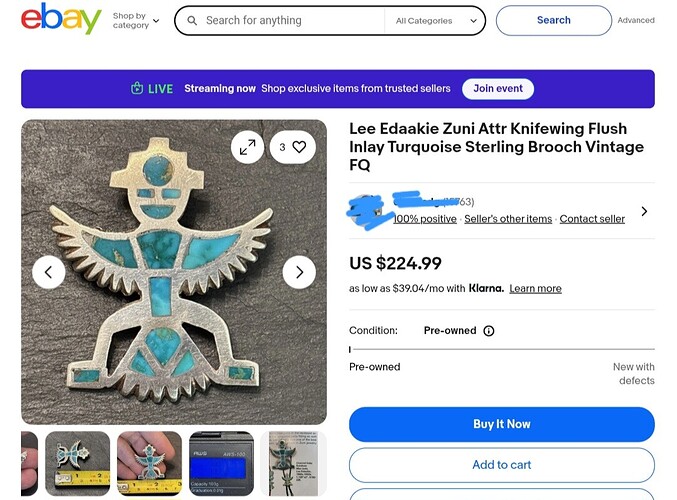Open Seller's other items link
Viewport: 677px width, 500px height.
click(508, 219)
